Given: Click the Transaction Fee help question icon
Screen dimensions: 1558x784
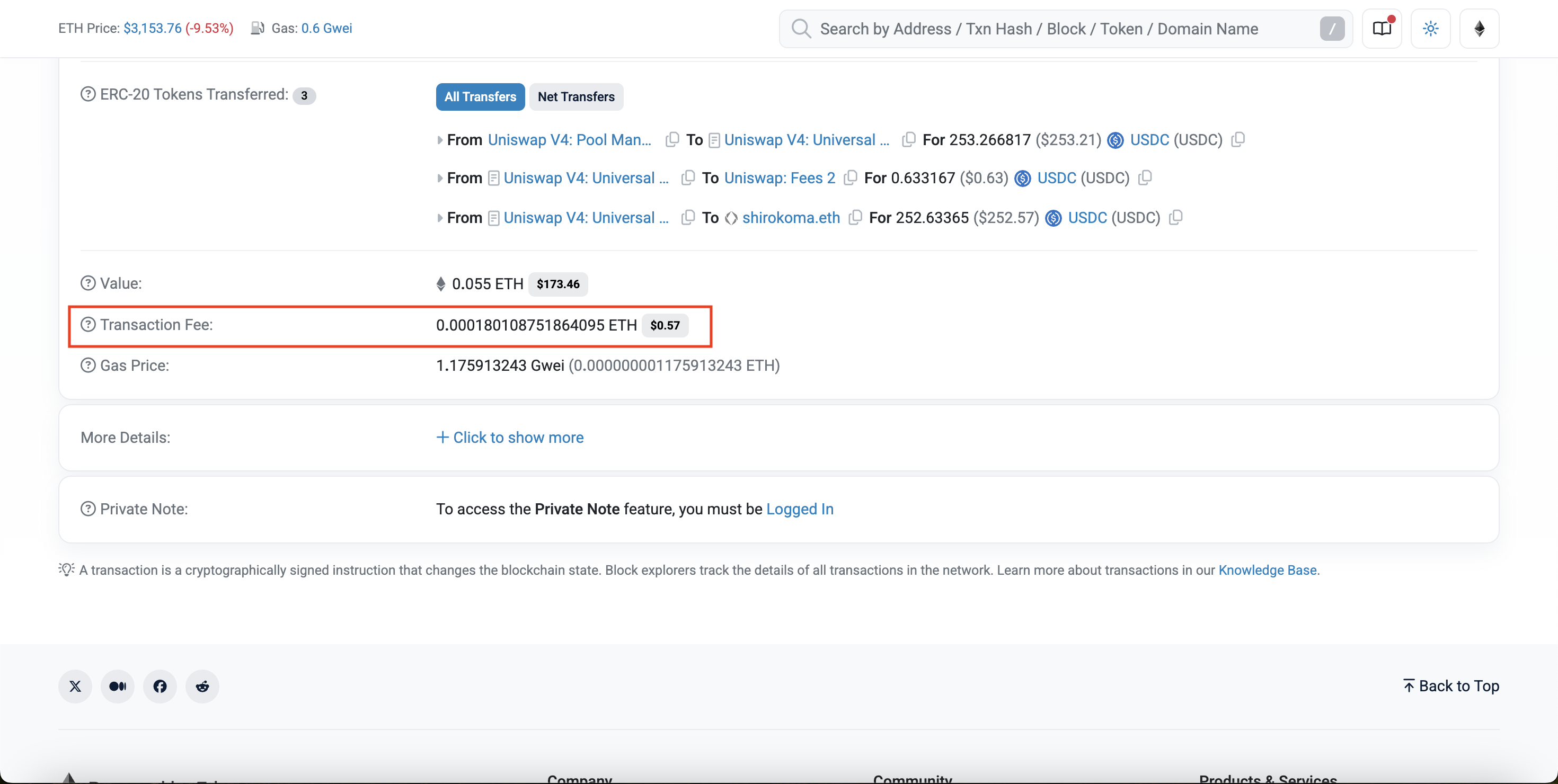Looking at the screenshot, I should [88, 325].
